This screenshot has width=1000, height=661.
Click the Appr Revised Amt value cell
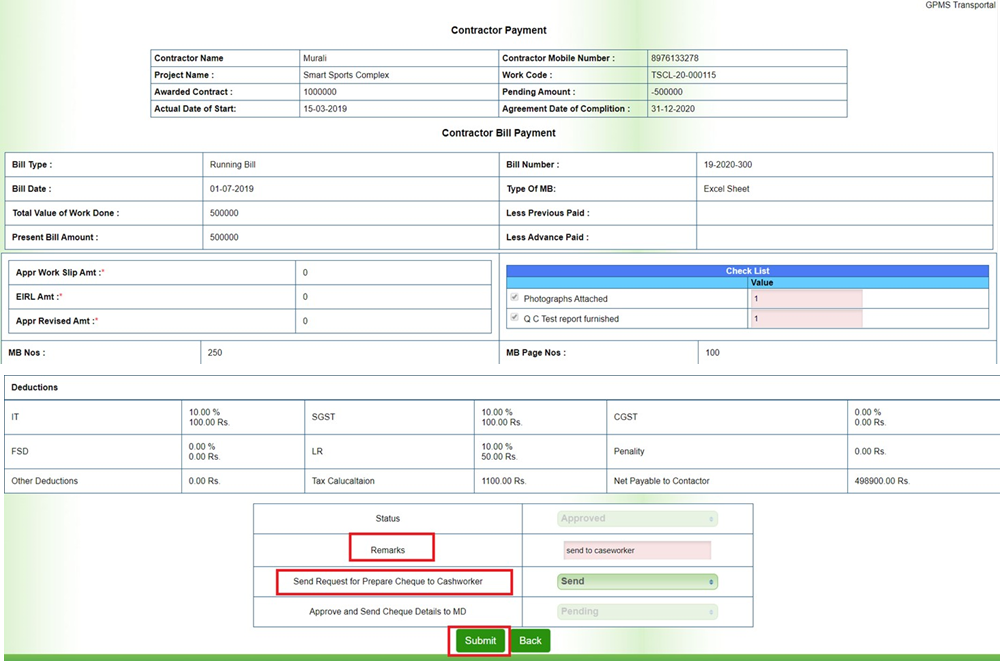[x=393, y=321]
